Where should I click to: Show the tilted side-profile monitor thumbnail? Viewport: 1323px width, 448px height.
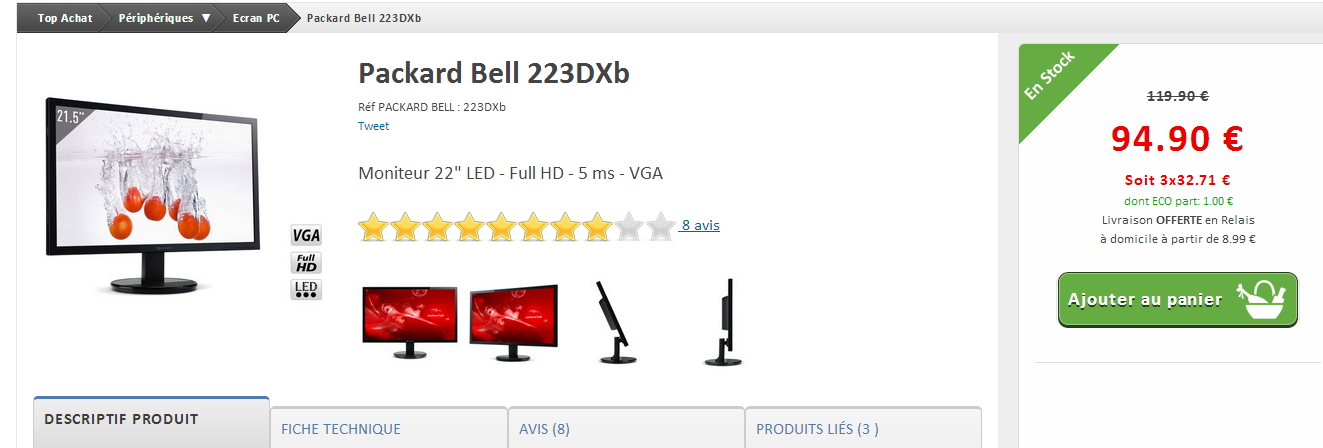(613, 321)
